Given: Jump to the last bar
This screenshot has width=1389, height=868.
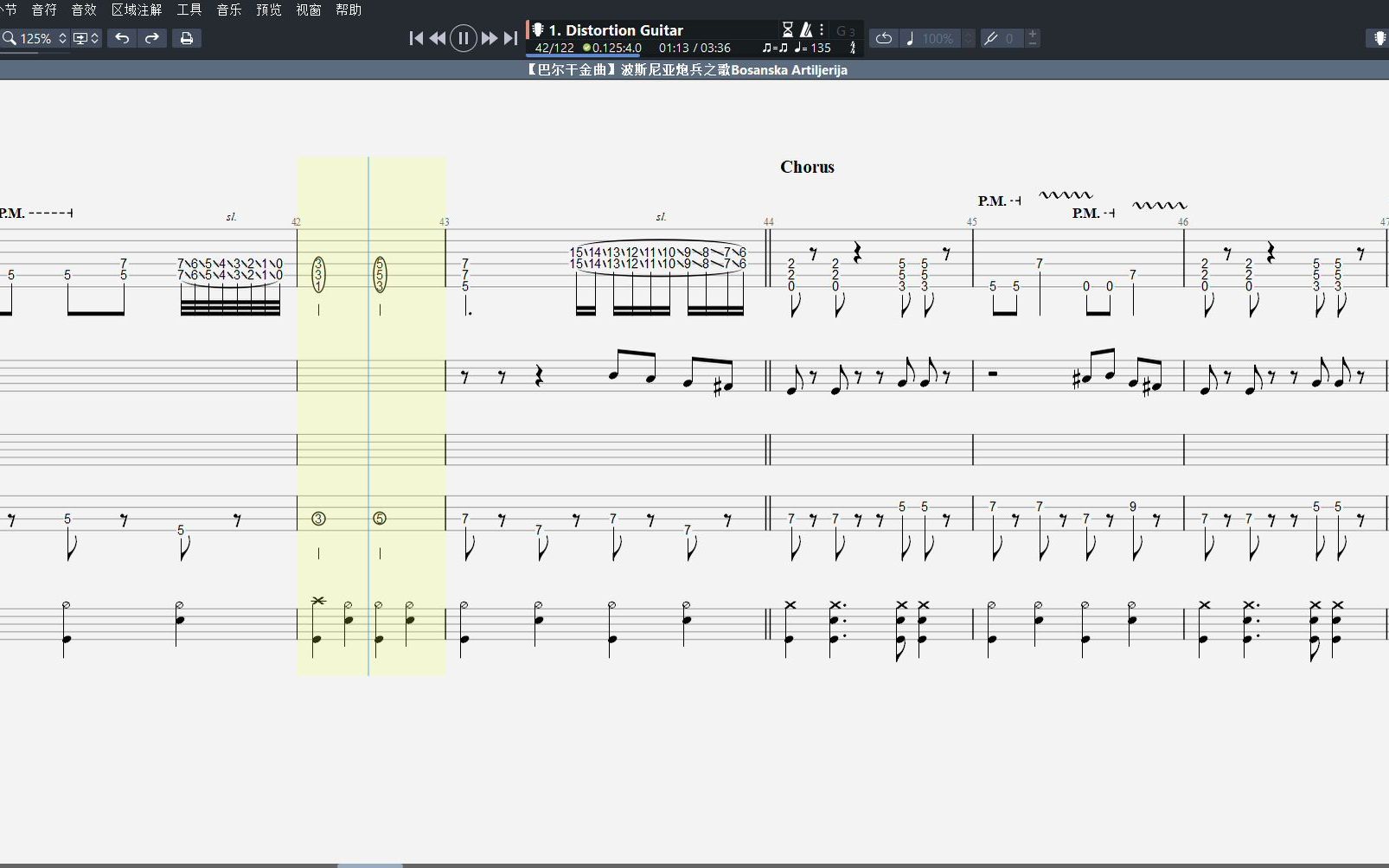Looking at the screenshot, I should (x=510, y=38).
